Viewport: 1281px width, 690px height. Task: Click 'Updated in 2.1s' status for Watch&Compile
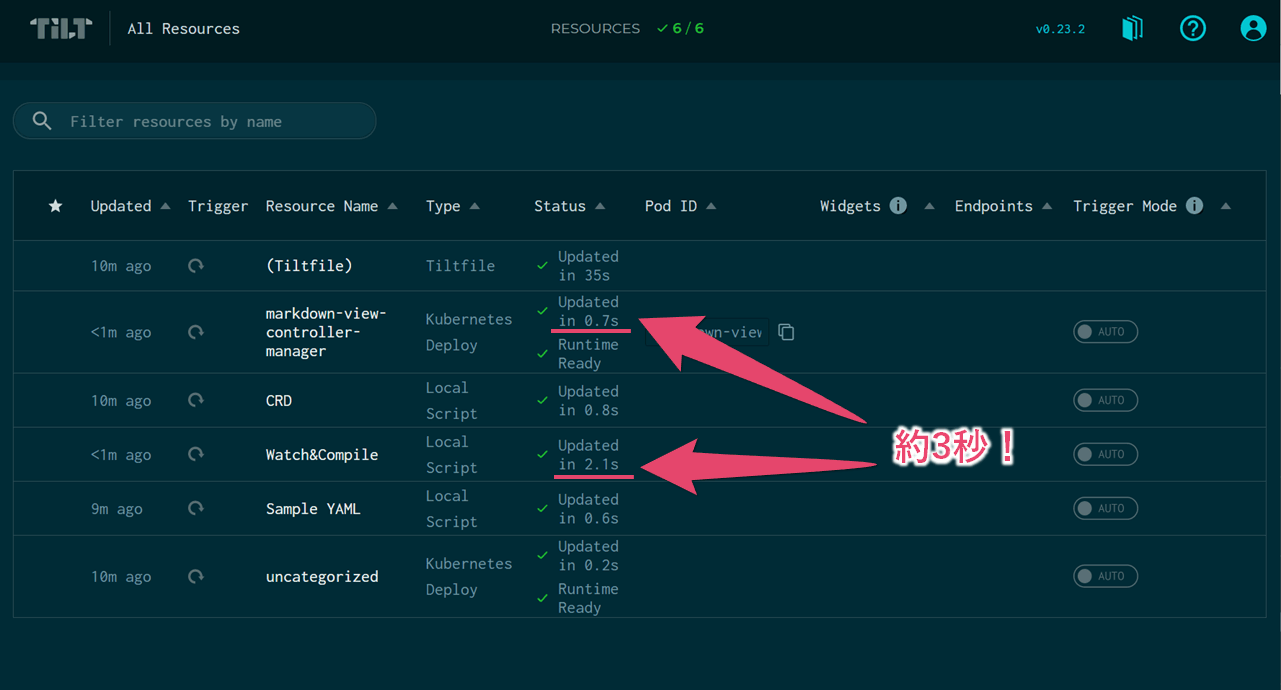(x=588, y=455)
